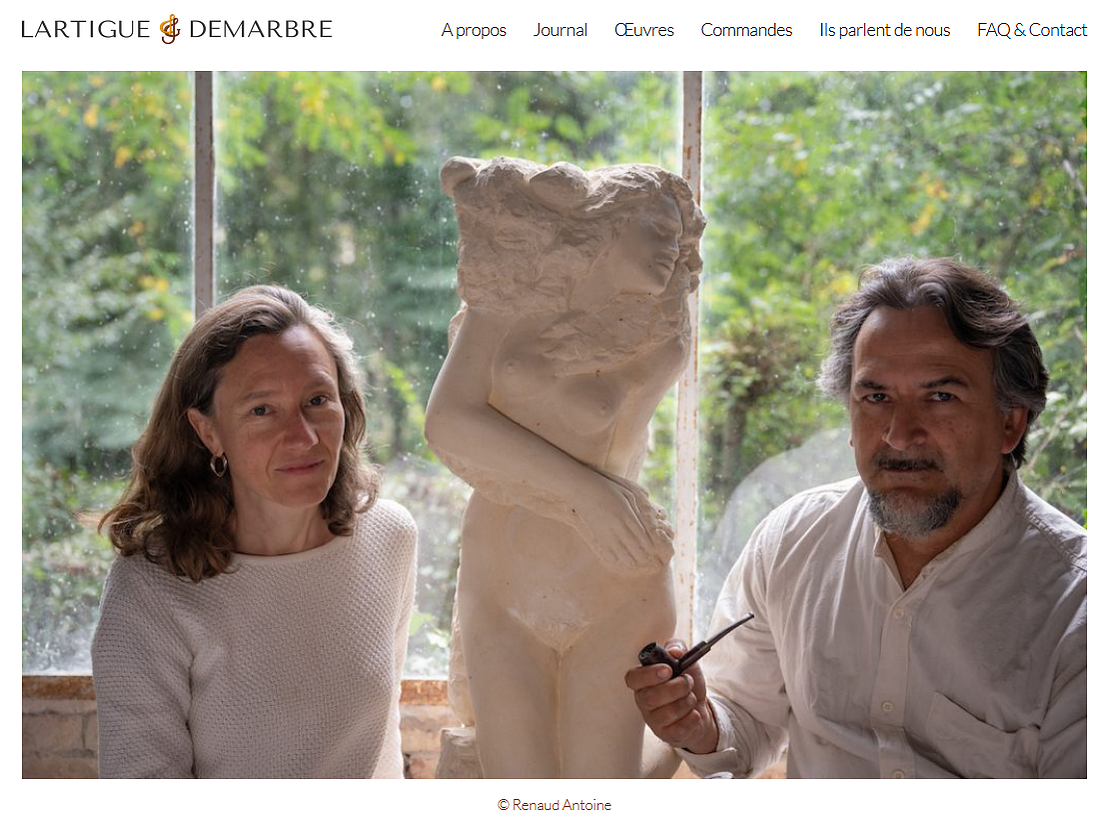This screenshot has width=1099, height=826.
Task: Click the LARTIGUE word in the logo
Action: point(86,29)
